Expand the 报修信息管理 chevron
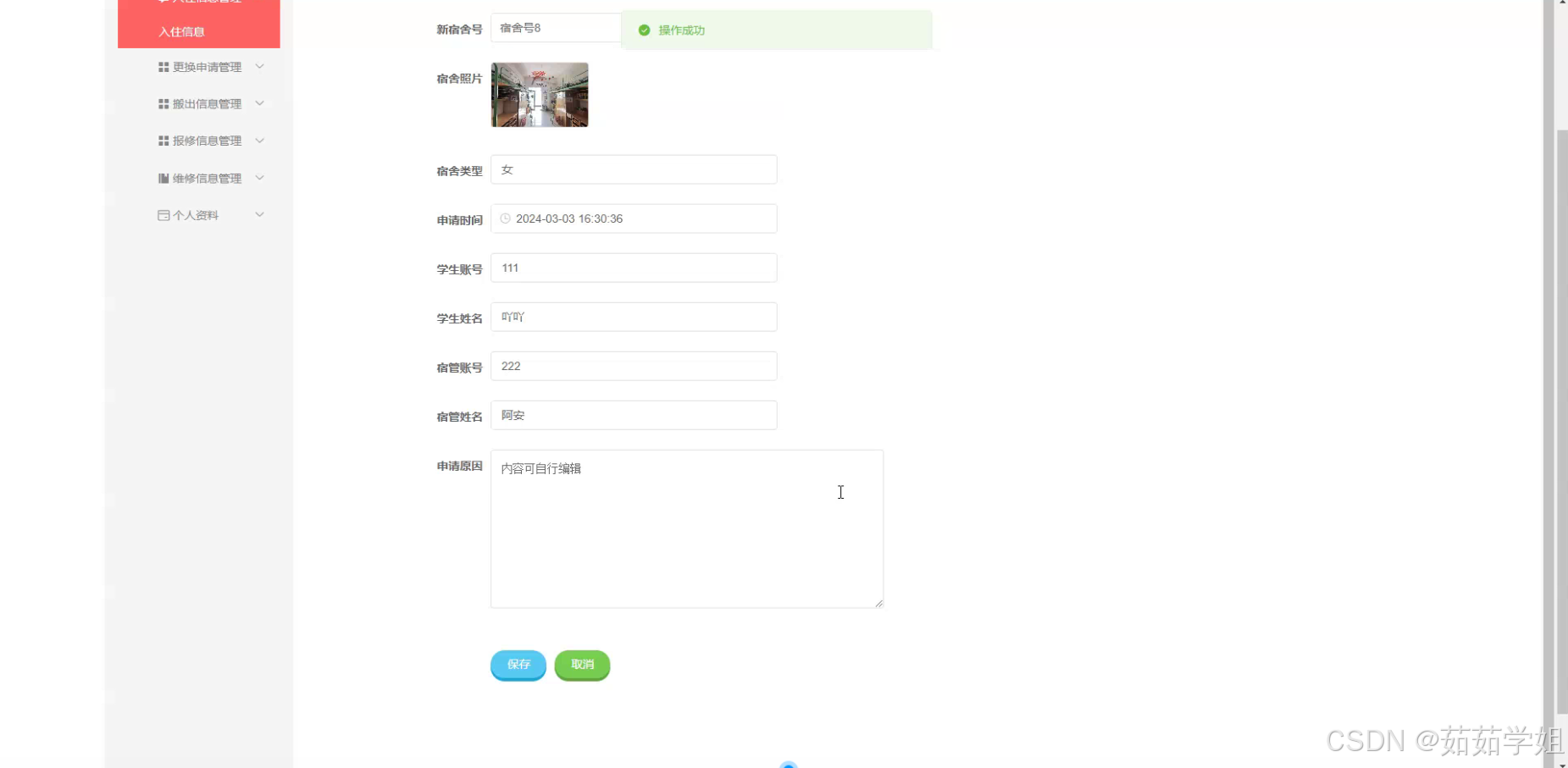Image resolution: width=1568 pixels, height=768 pixels. click(x=260, y=141)
